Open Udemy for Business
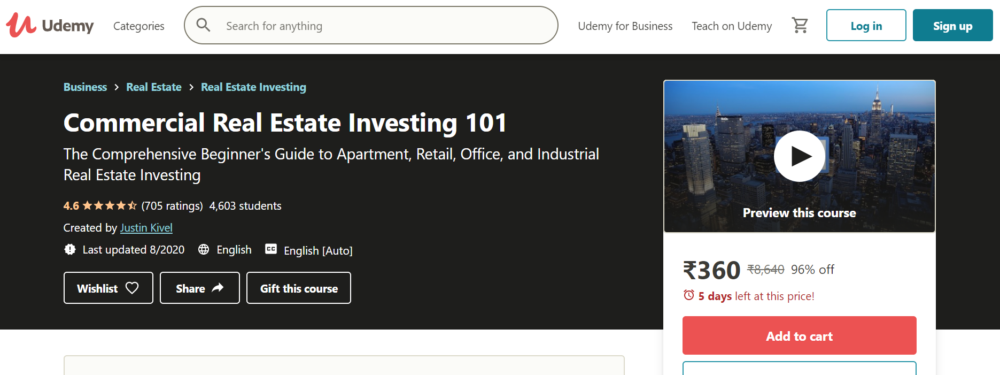The image size is (1000, 375). (625, 26)
